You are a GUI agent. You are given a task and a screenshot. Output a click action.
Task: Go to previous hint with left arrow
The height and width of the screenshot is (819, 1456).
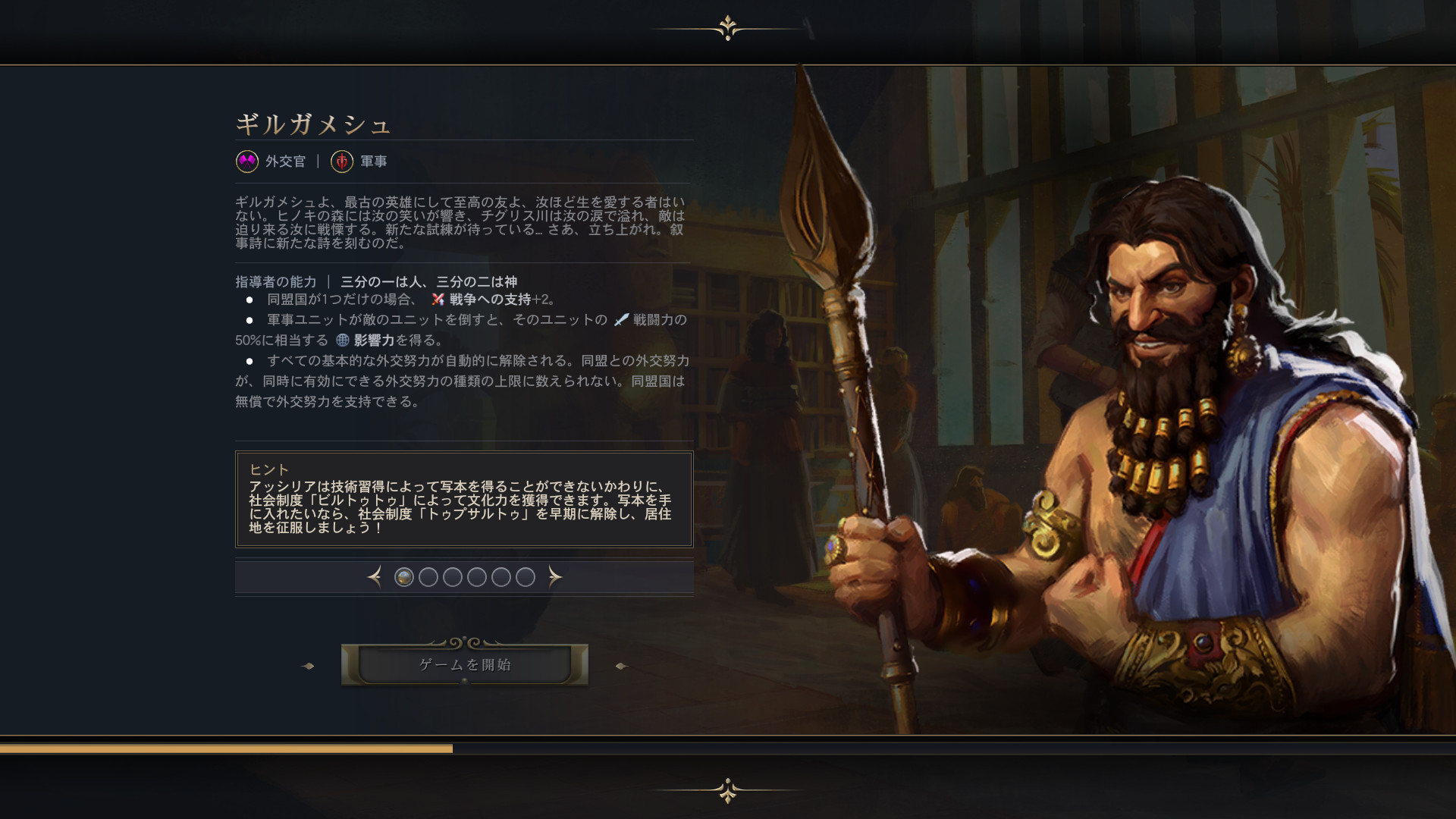375,577
